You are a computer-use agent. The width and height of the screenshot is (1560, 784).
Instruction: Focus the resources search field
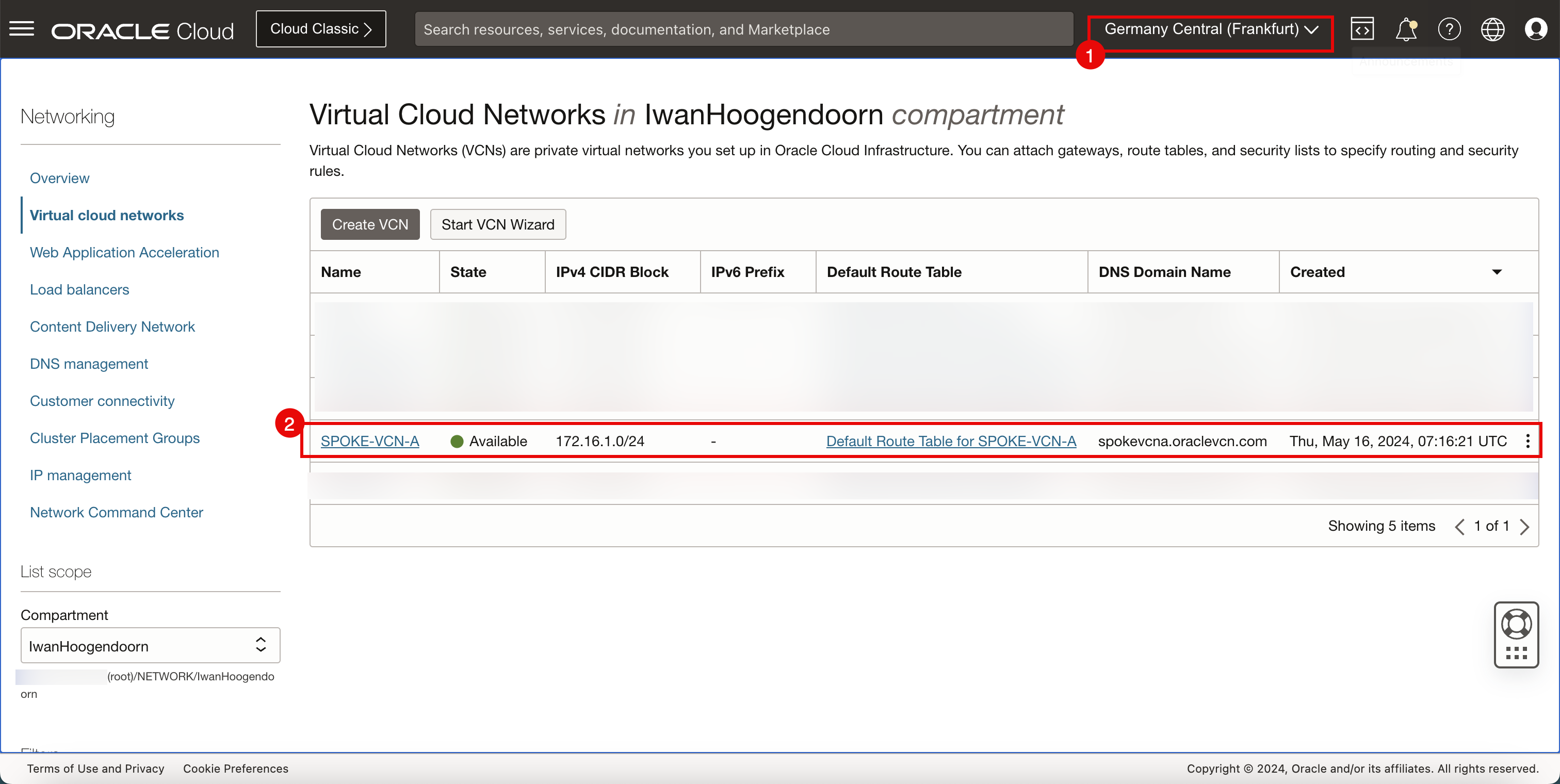pyautogui.click(x=743, y=29)
